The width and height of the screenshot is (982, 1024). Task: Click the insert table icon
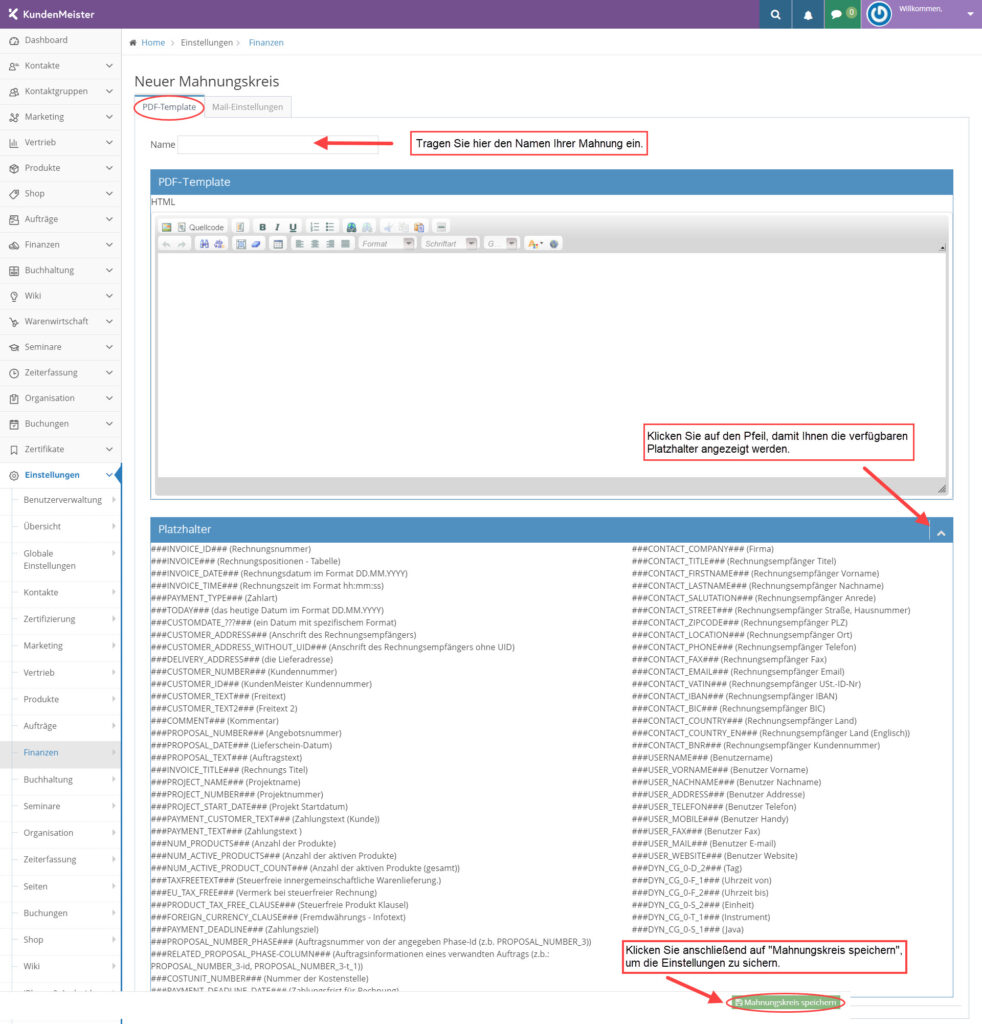click(x=278, y=243)
